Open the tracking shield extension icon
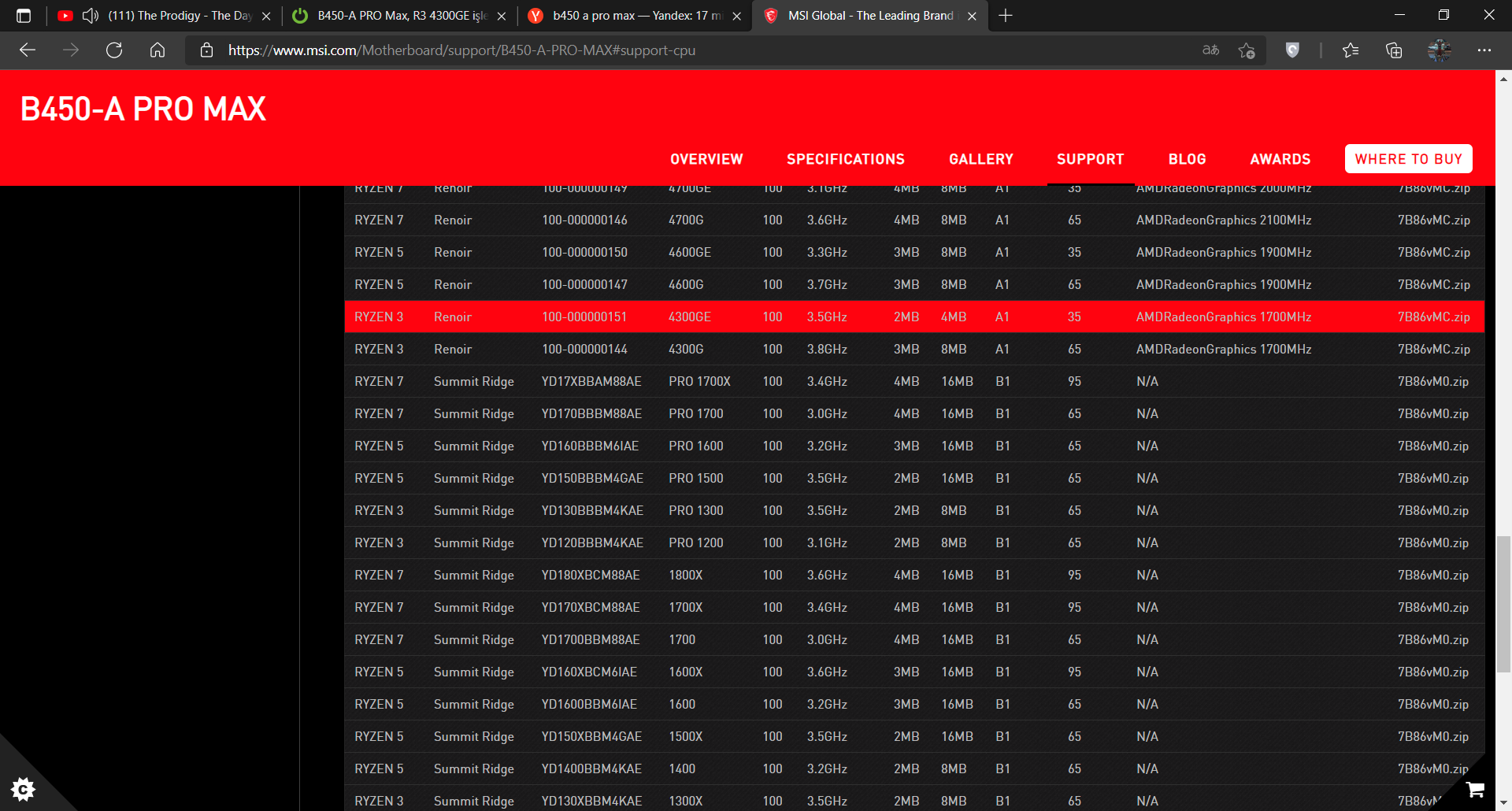Screen dimensions: 1512x811 [1292, 50]
